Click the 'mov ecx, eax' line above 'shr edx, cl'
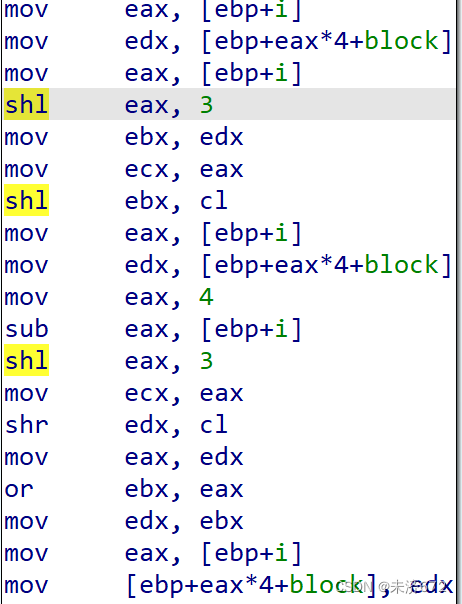This screenshot has height=604, width=462. tap(124, 393)
